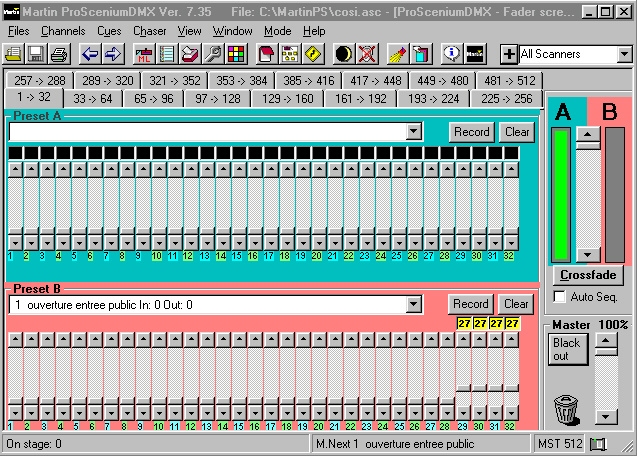Viewport: 637px width, 456px height.
Task: Open the info speech bubble icon
Action: (451, 54)
